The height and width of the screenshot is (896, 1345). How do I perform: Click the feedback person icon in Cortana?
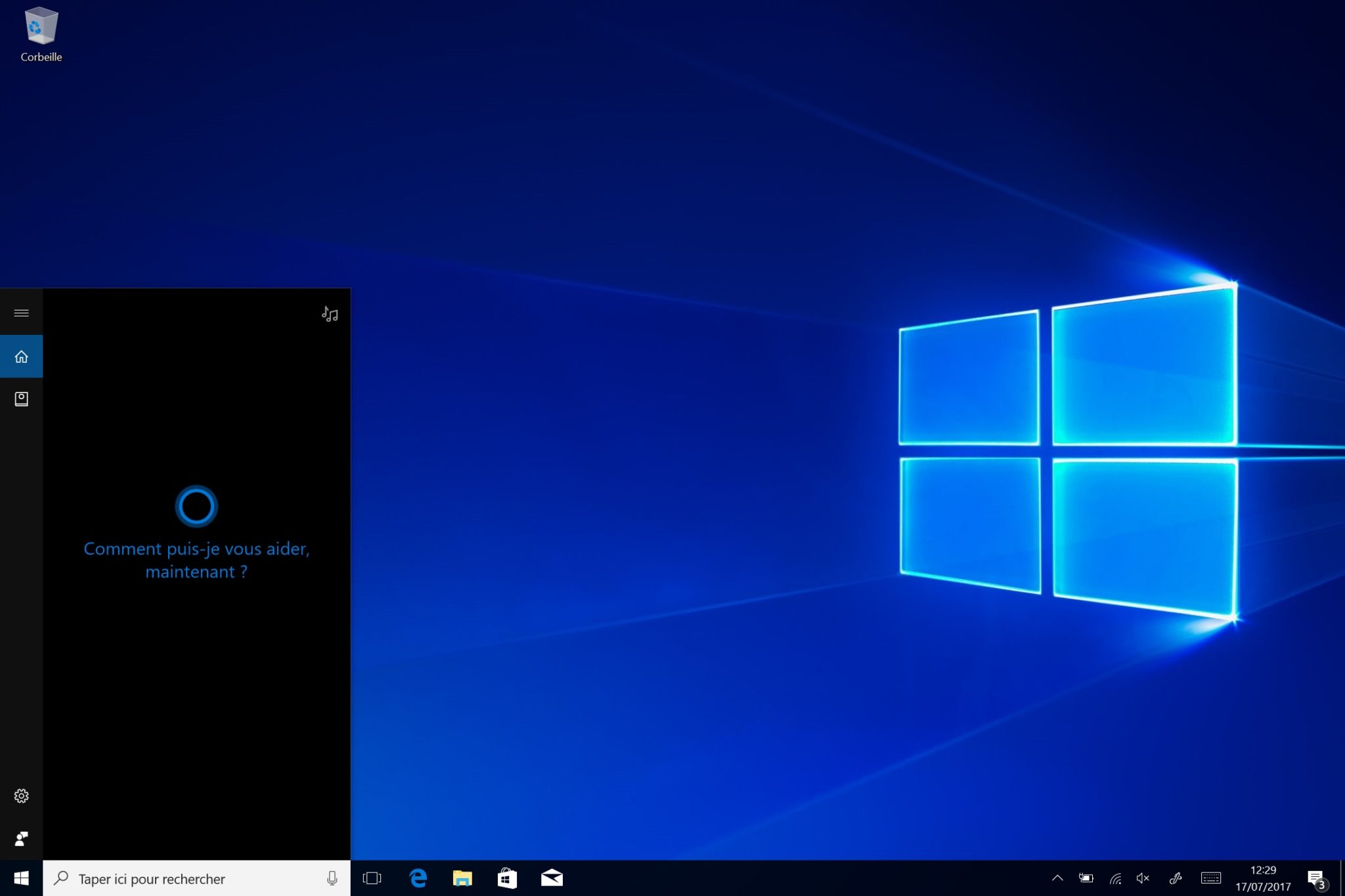click(x=22, y=837)
